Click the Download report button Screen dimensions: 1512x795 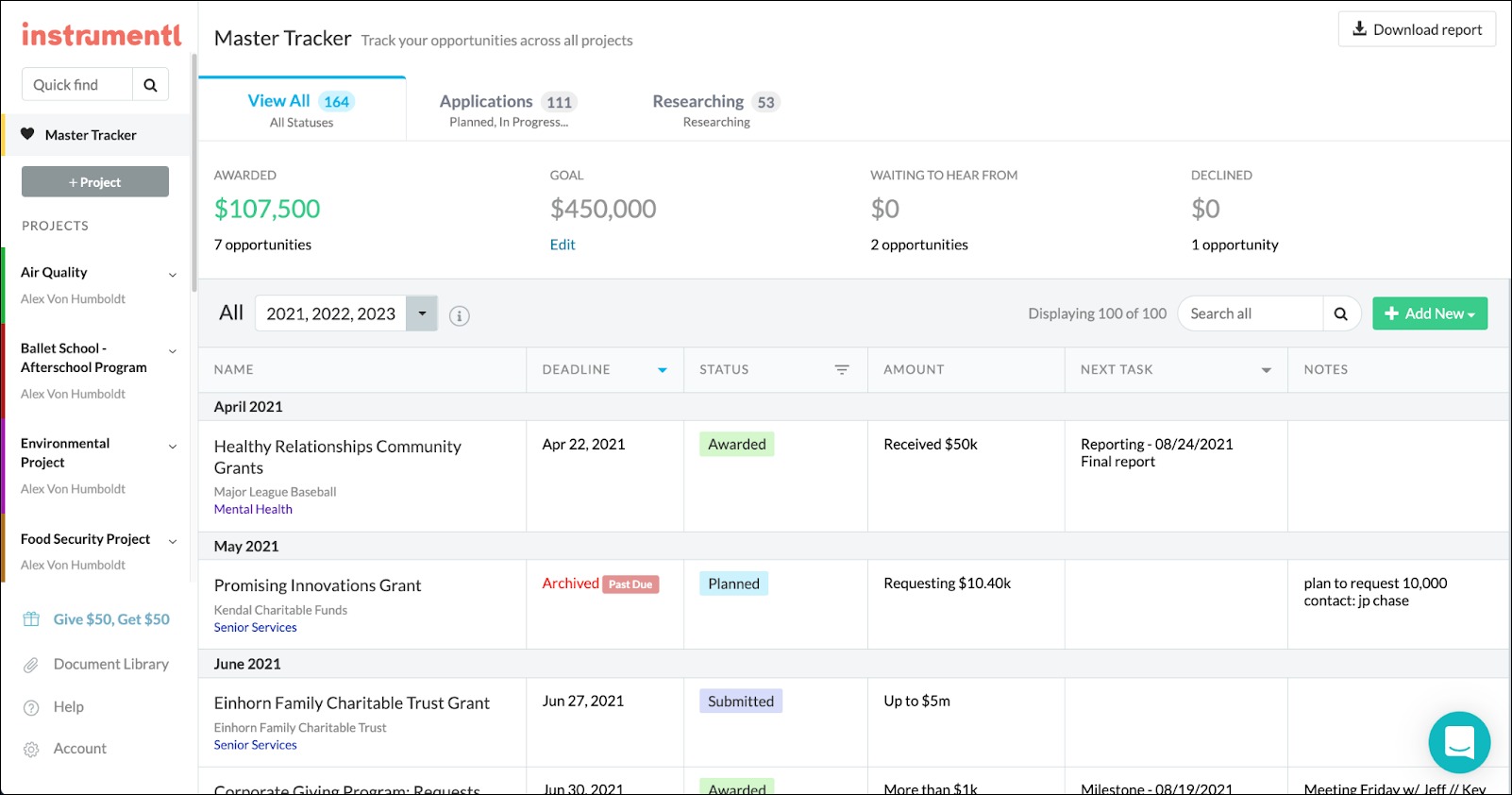pyautogui.click(x=1417, y=29)
